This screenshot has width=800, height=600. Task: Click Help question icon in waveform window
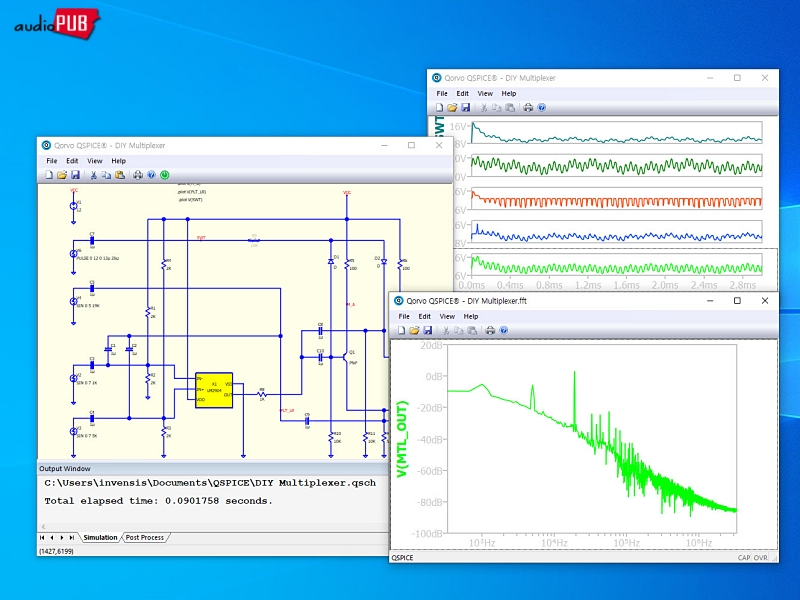[x=542, y=108]
